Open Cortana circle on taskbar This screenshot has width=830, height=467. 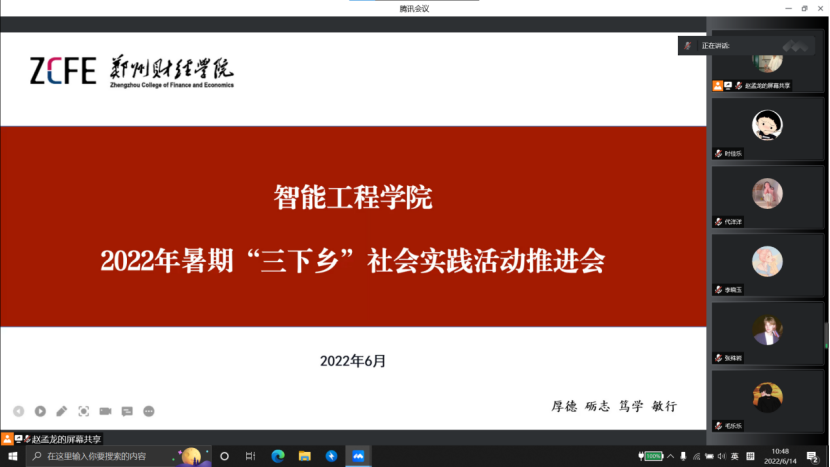(224, 456)
